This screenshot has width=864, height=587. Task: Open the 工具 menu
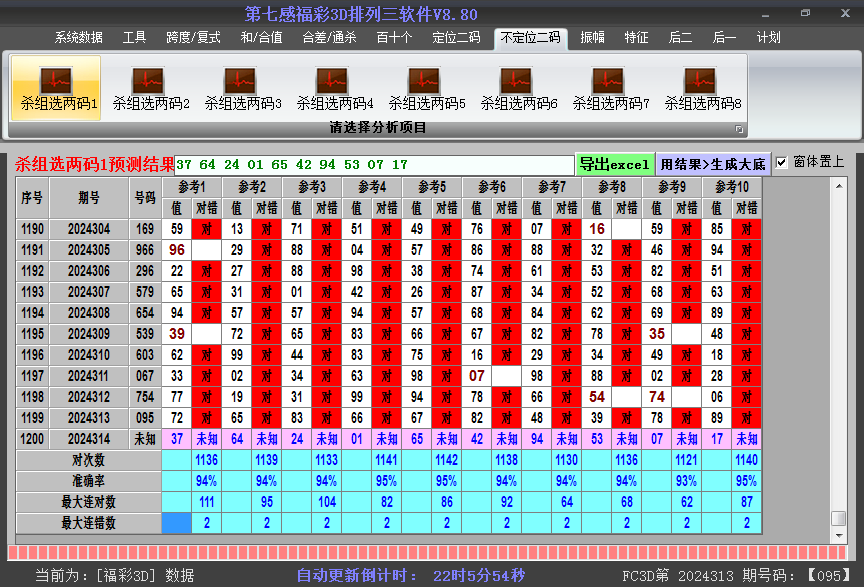tap(134, 37)
